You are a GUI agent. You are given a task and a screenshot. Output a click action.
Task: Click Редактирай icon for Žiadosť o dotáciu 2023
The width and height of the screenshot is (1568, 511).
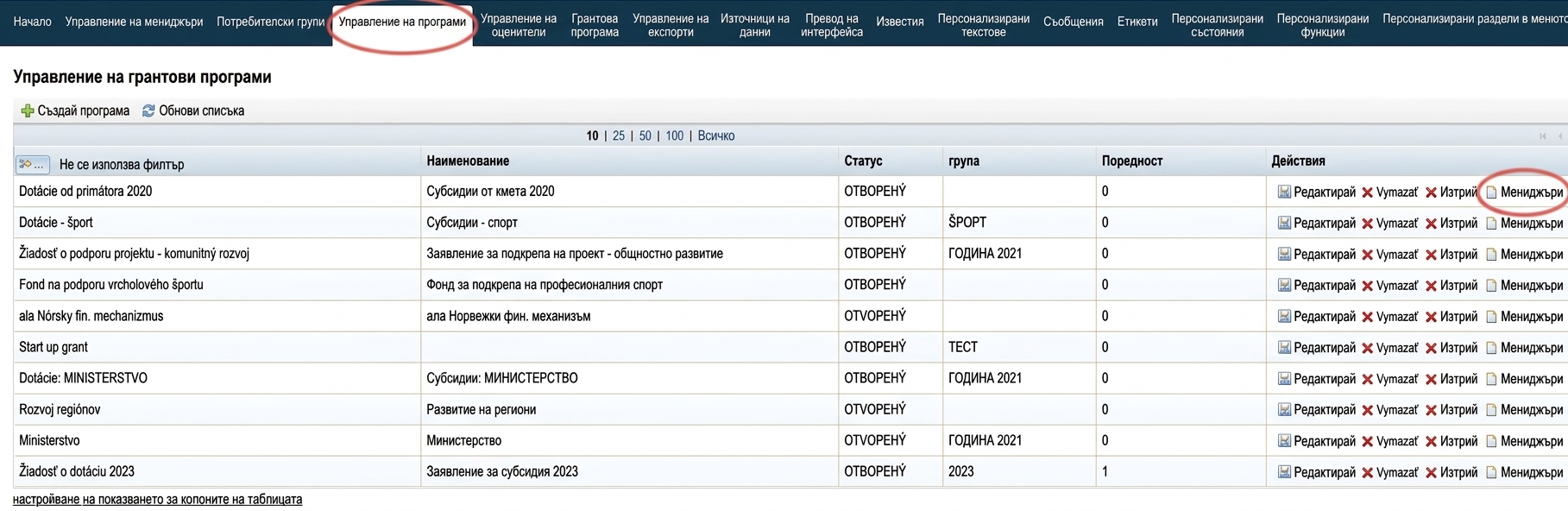tap(1284, 472)
